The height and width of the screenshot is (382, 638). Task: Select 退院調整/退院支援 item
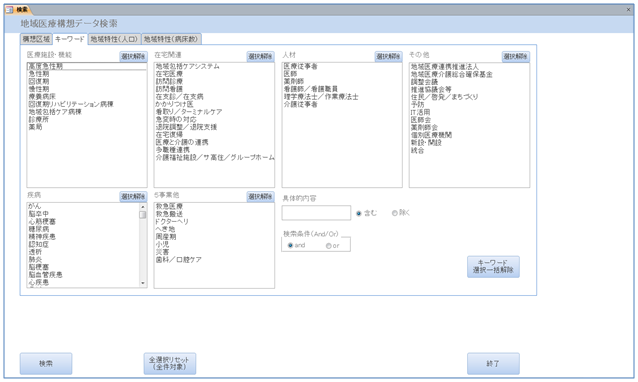pos(214,127)
